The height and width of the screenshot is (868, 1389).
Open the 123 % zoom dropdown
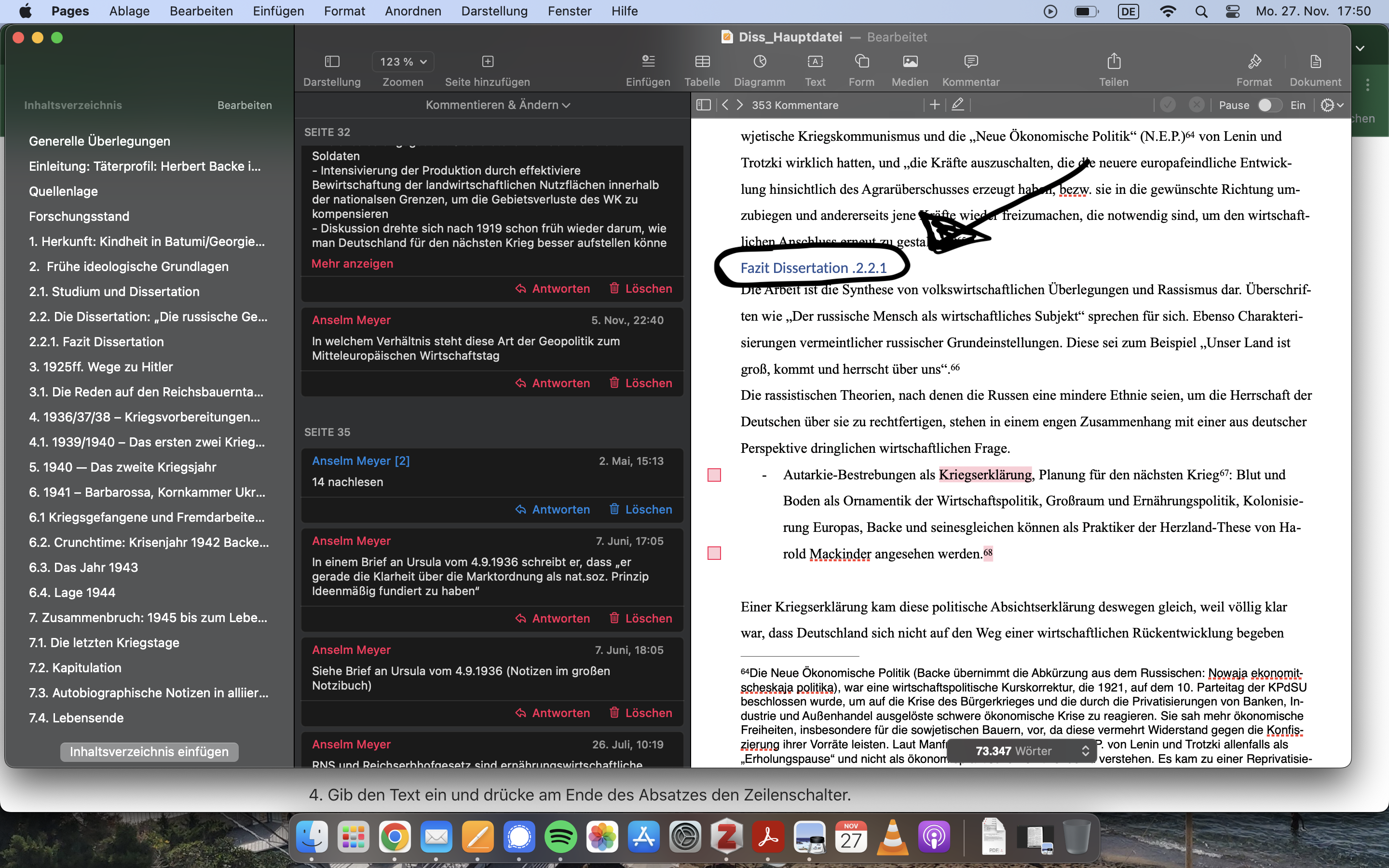coord(403,61)
